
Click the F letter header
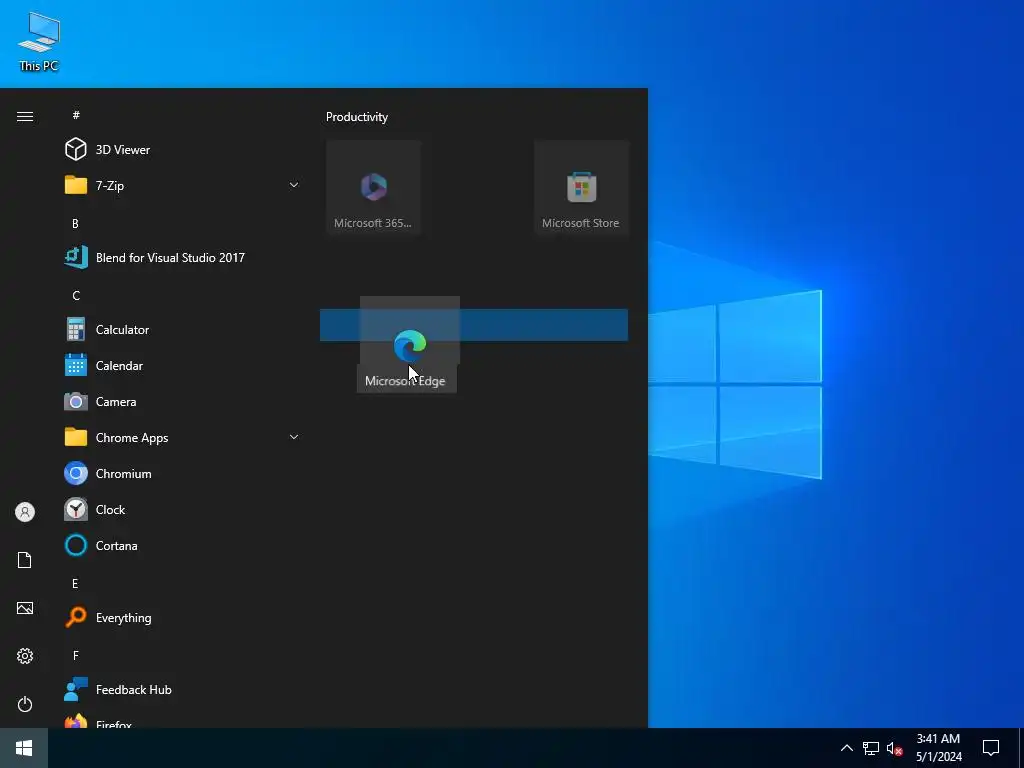(75, 655)
